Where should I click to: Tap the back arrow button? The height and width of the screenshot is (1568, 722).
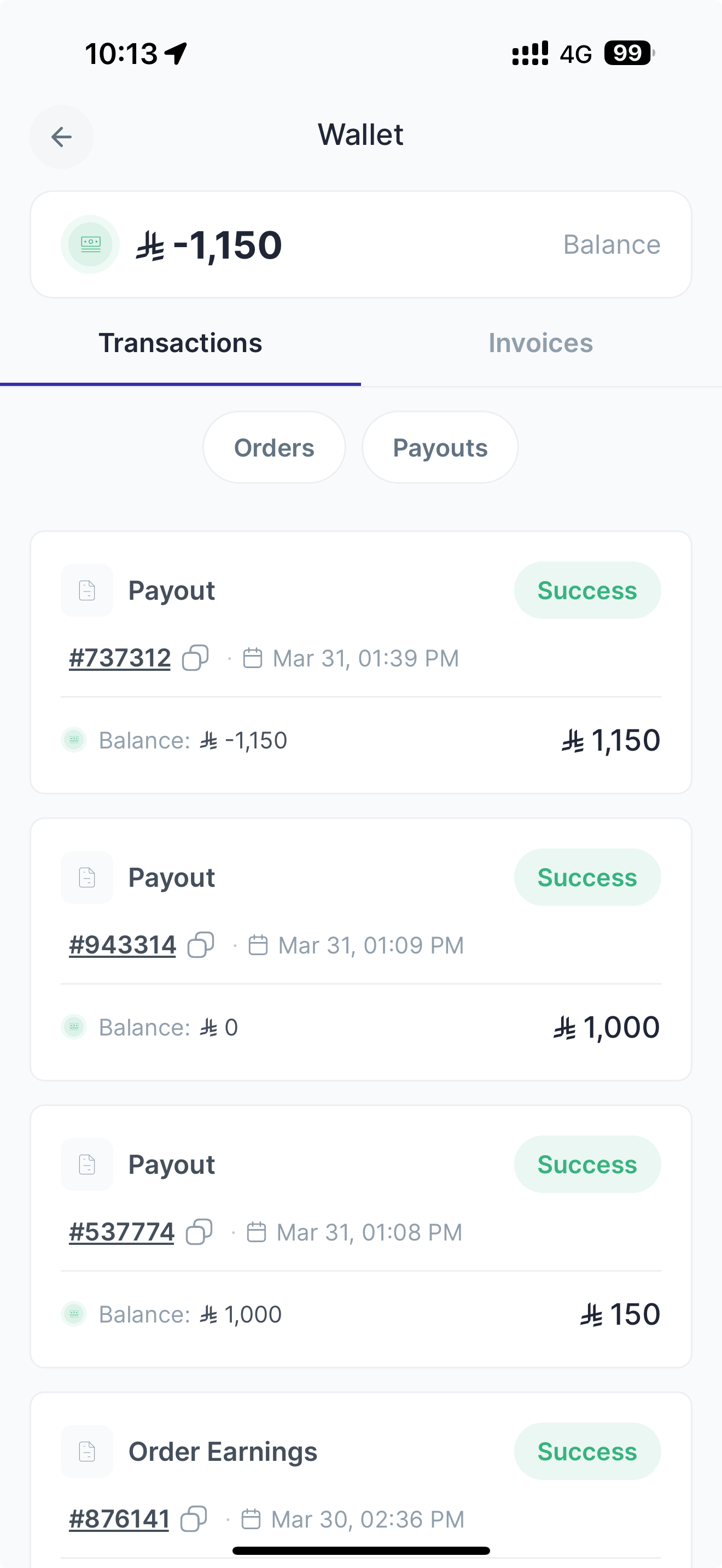coord(61,137)
